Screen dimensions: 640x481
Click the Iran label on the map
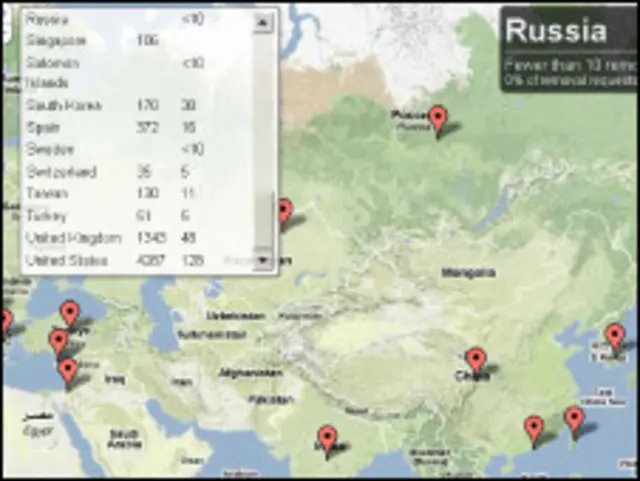click(x=182, y=383)
